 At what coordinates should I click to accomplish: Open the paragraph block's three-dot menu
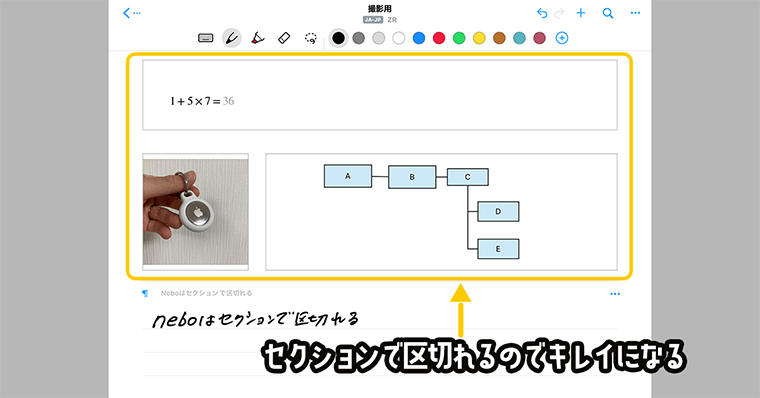point(615,294)
